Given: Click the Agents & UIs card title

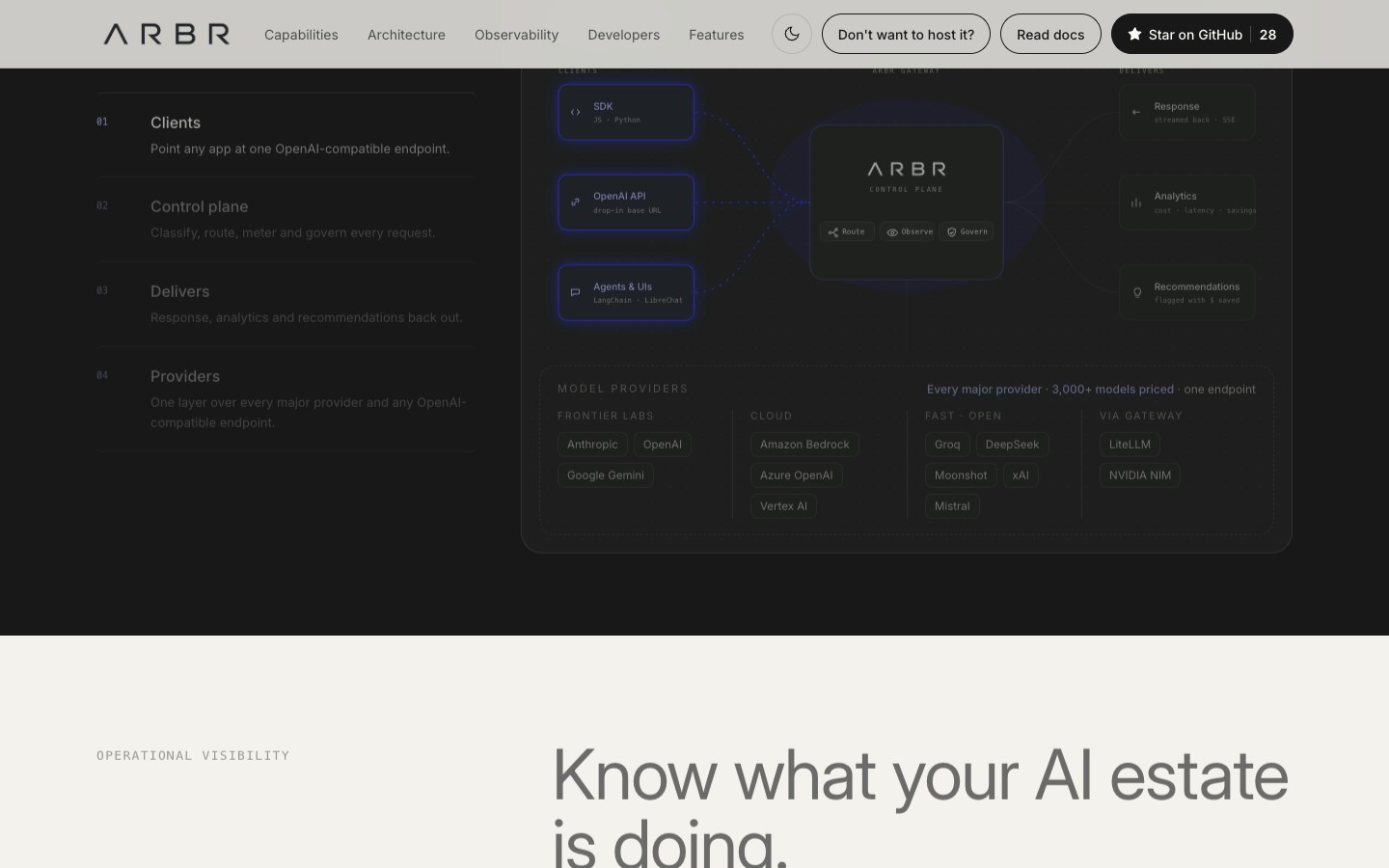Looking at the screenshot, I should click(622, 286).
